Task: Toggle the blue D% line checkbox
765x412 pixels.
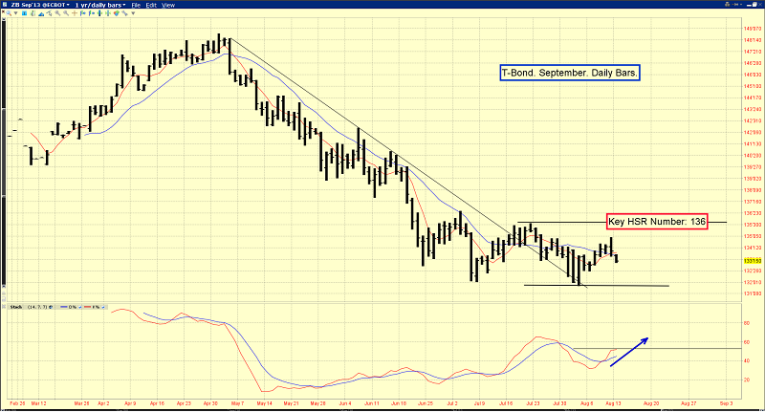Action: (x=80, y=307)
